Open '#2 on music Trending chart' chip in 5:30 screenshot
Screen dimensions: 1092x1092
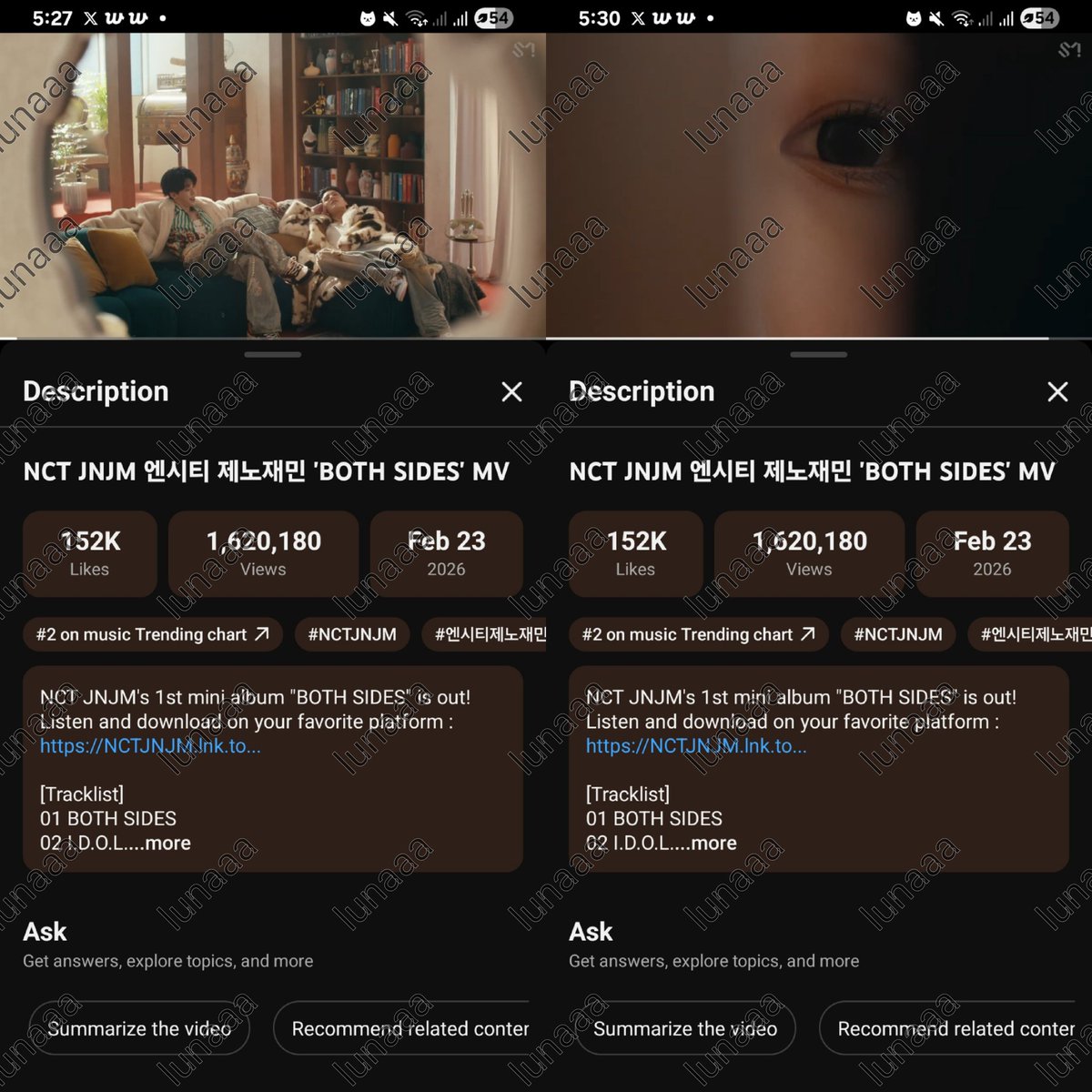click(x=699, y=634)
